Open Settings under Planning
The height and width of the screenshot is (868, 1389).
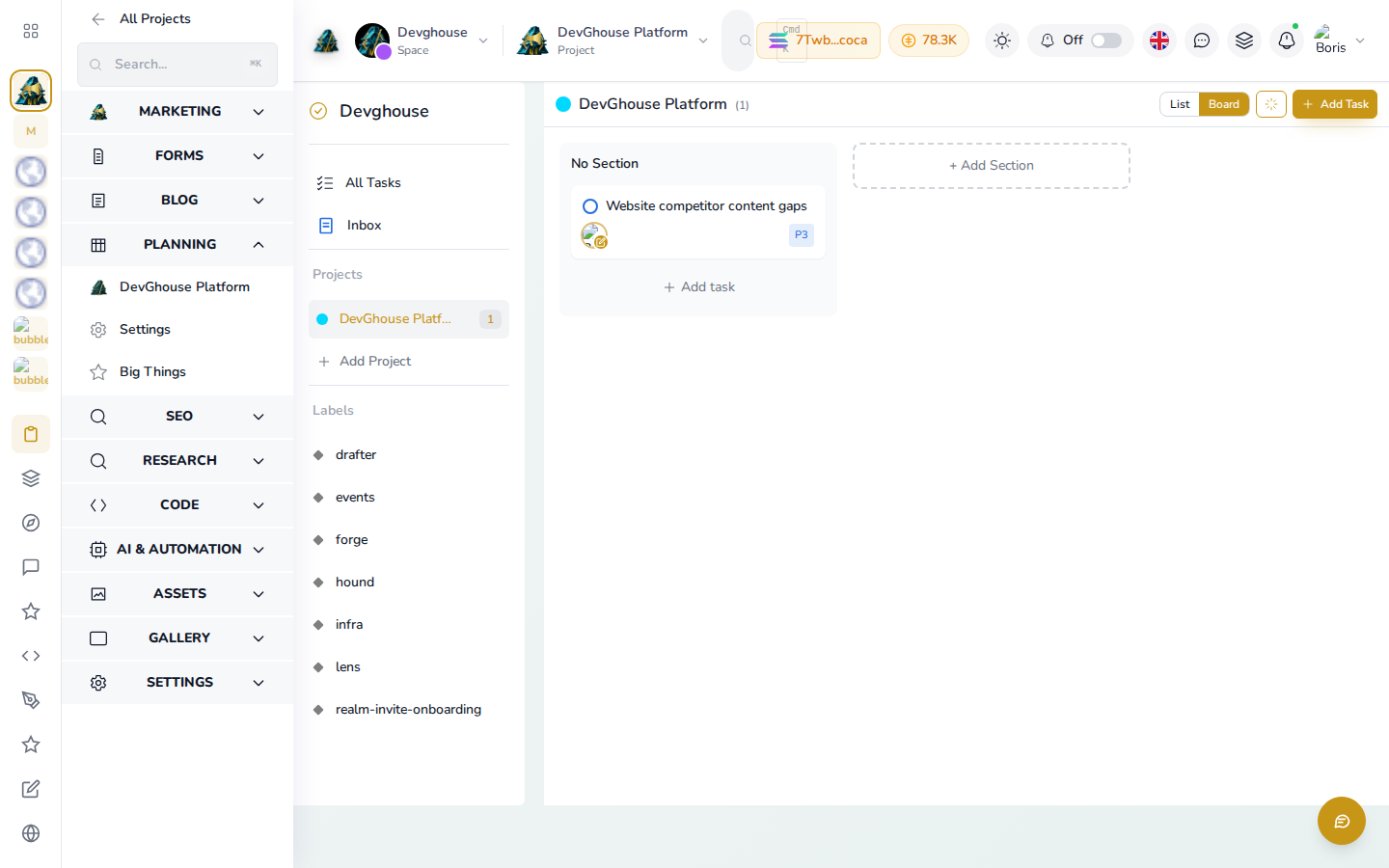pos(177,330)
